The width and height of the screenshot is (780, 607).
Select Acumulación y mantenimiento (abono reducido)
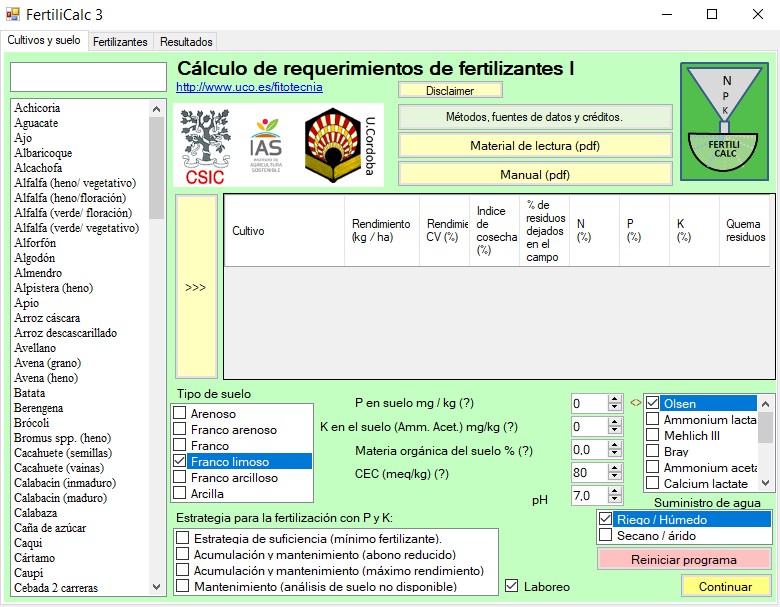(183, 554)
